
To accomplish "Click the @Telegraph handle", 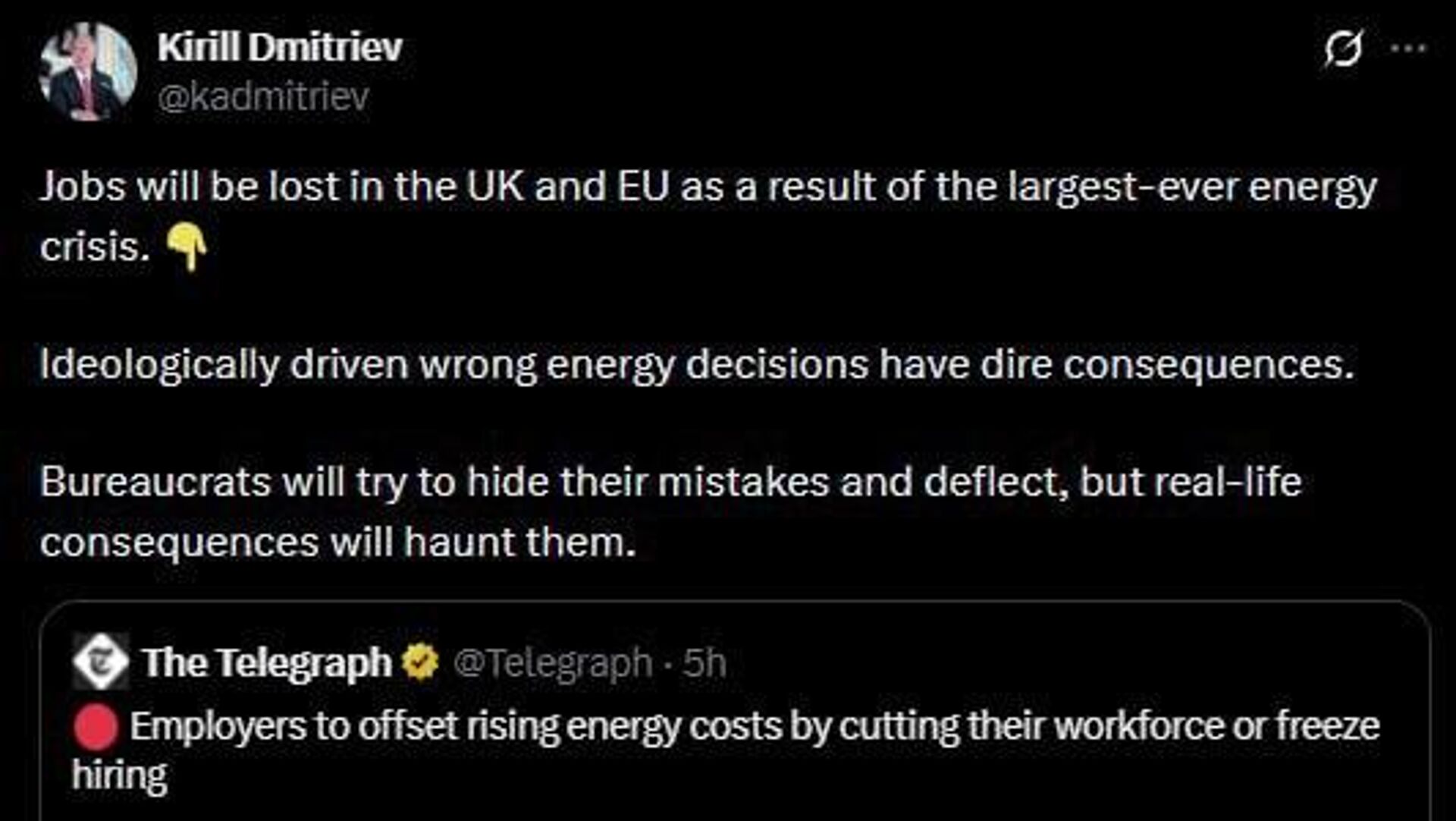I will coord(552,662).
